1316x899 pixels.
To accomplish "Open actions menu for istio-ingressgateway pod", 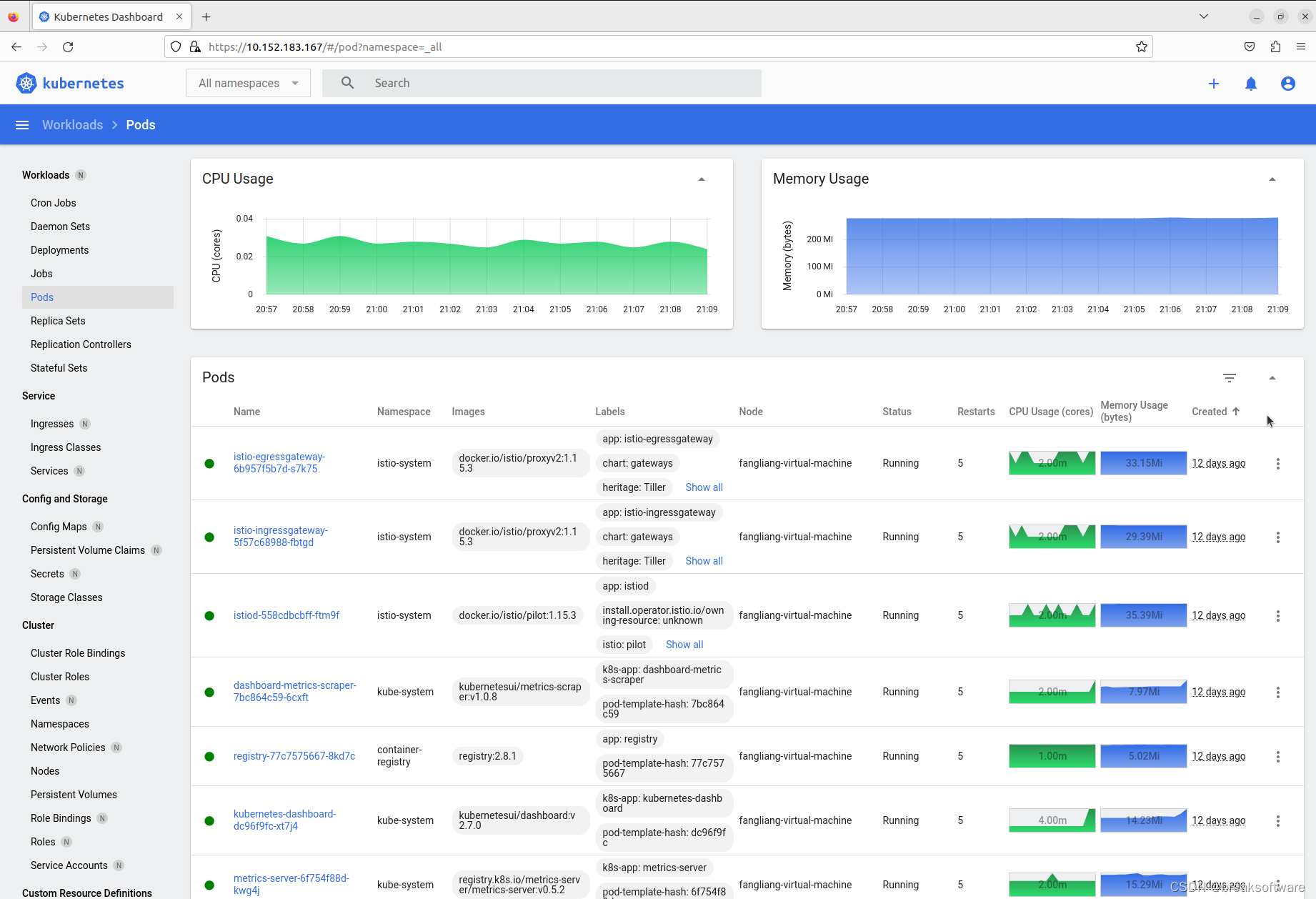I will pos(1278,537).
